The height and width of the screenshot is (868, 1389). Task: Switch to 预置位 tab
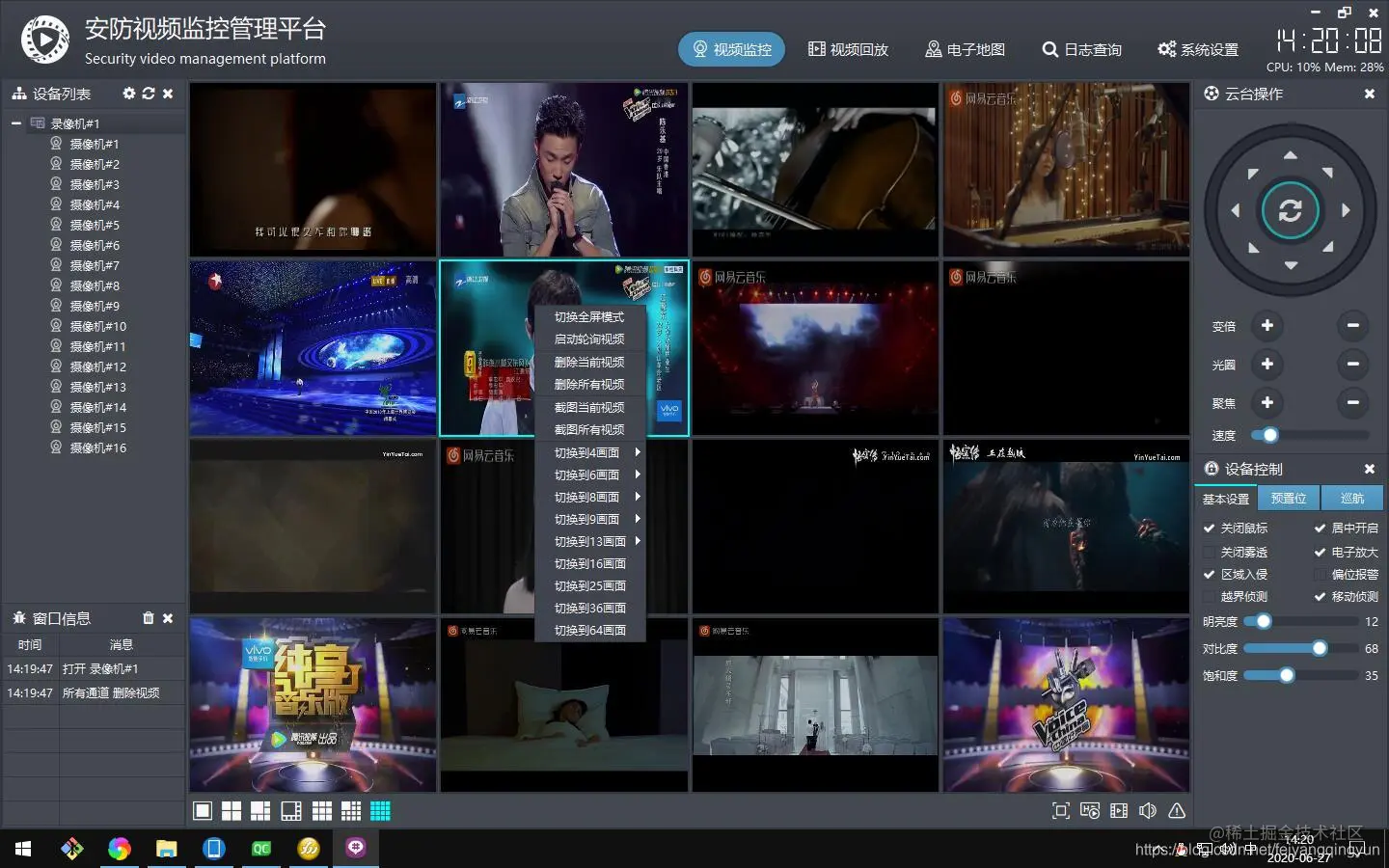point(1289,498)
